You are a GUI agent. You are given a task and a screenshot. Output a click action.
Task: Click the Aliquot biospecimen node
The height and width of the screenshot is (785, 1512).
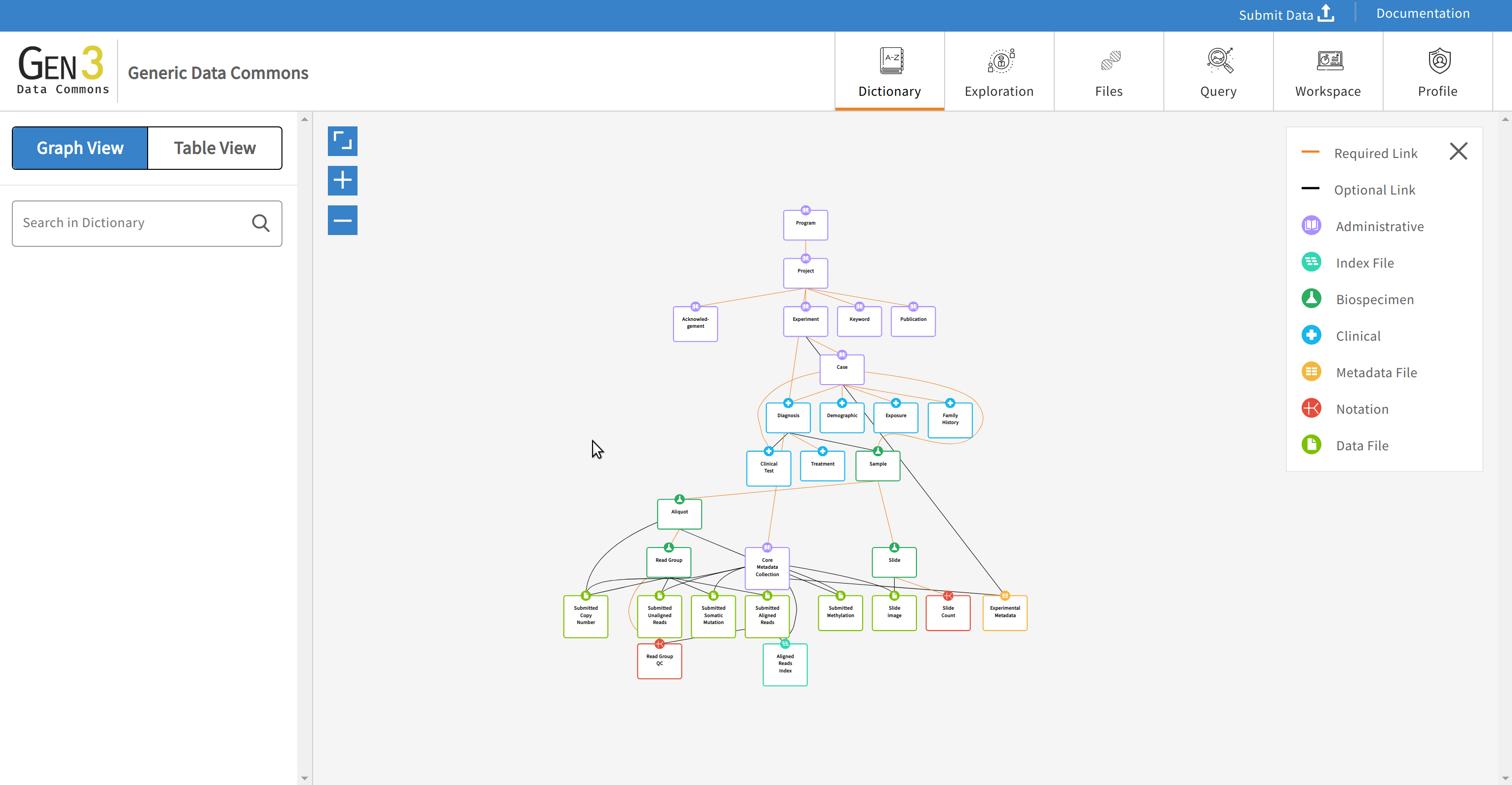679,514
